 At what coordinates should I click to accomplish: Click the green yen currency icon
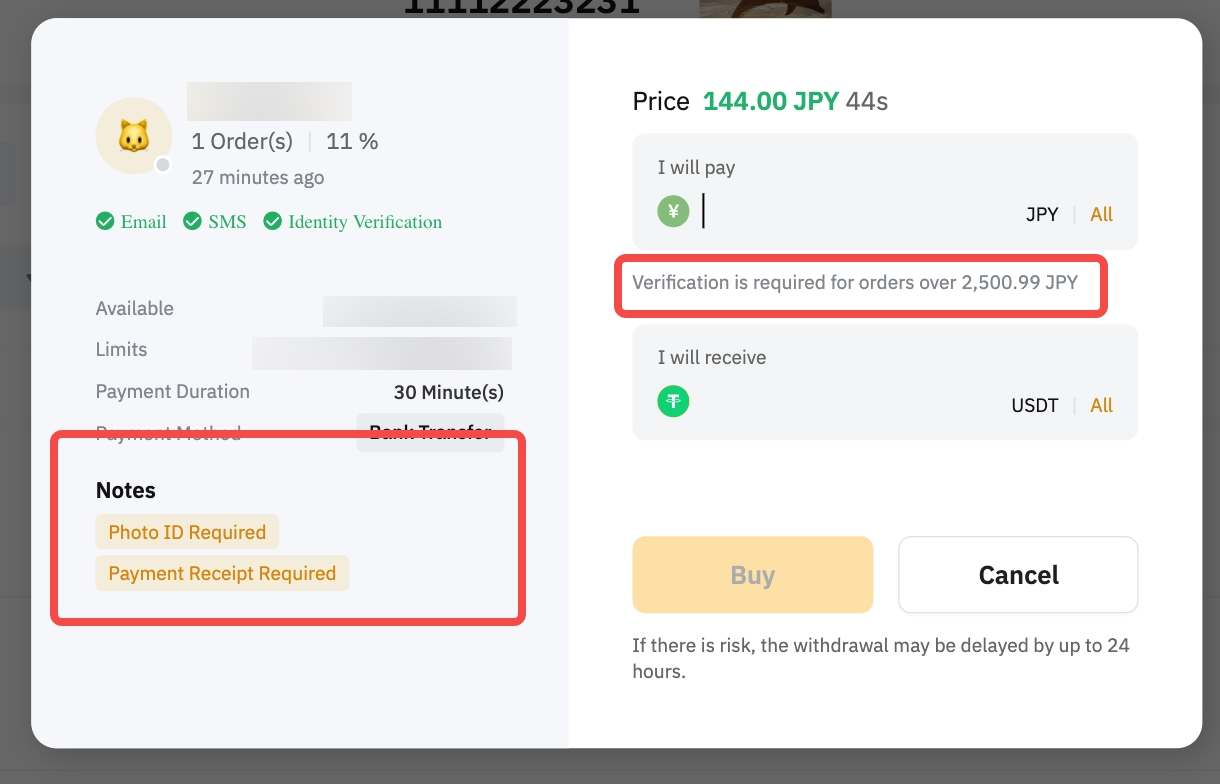point(673,212)
